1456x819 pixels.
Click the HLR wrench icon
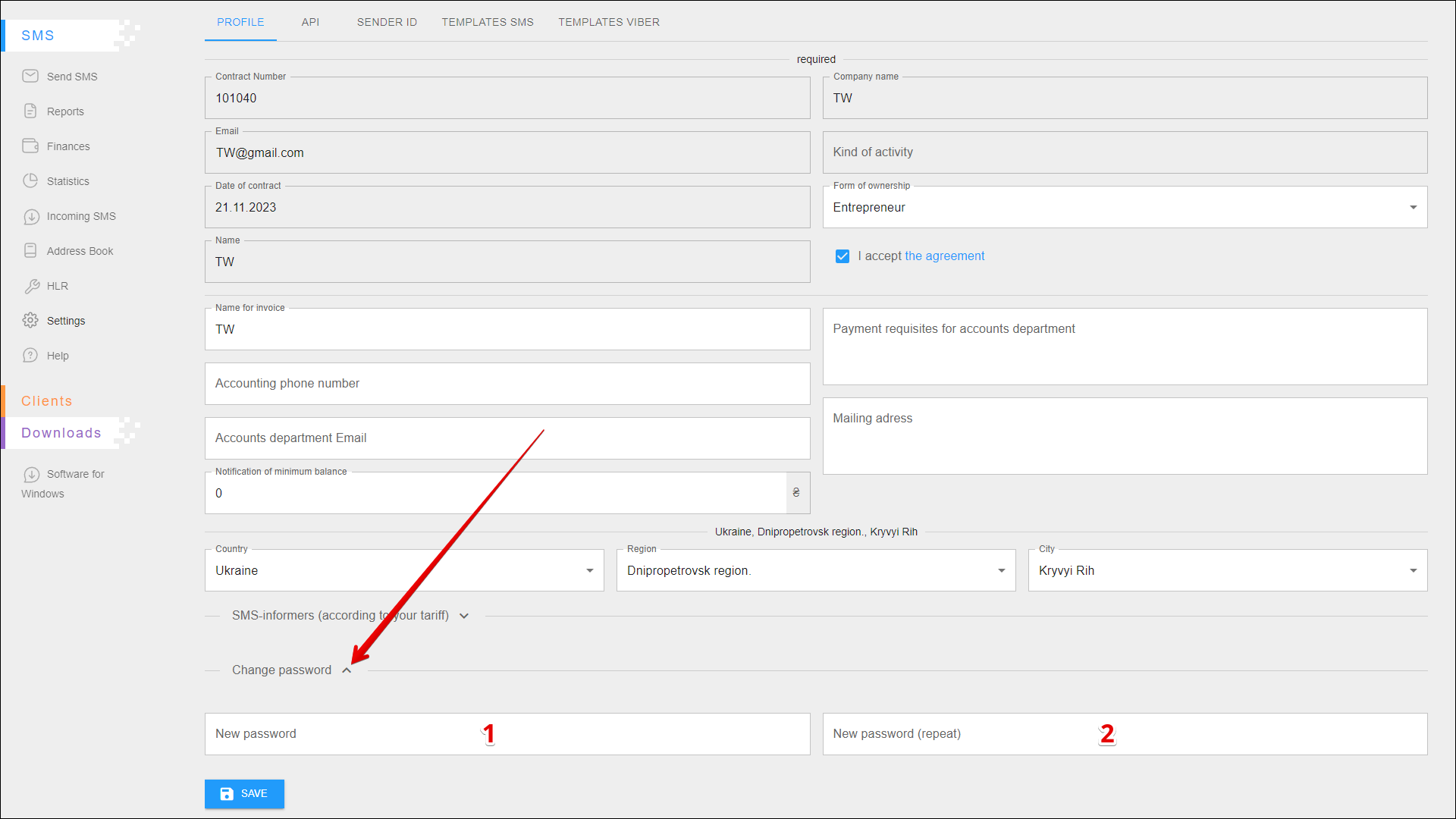coord(31,286)
